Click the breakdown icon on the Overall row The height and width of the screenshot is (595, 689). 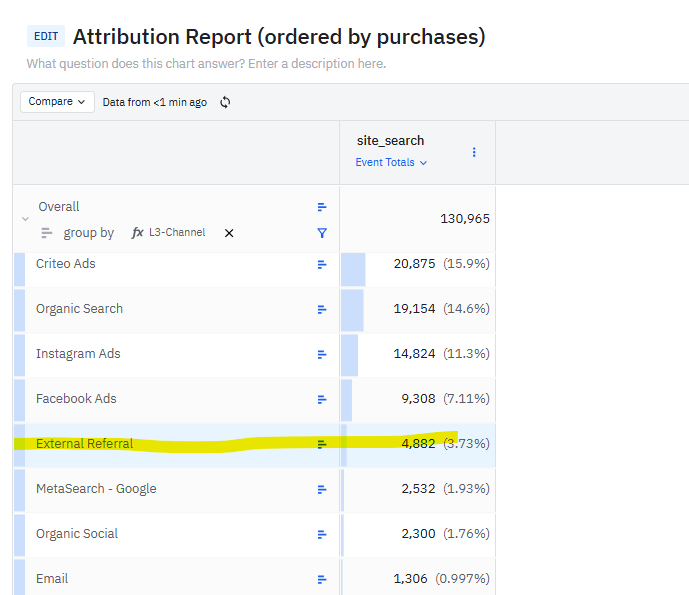tap(322, 207)
